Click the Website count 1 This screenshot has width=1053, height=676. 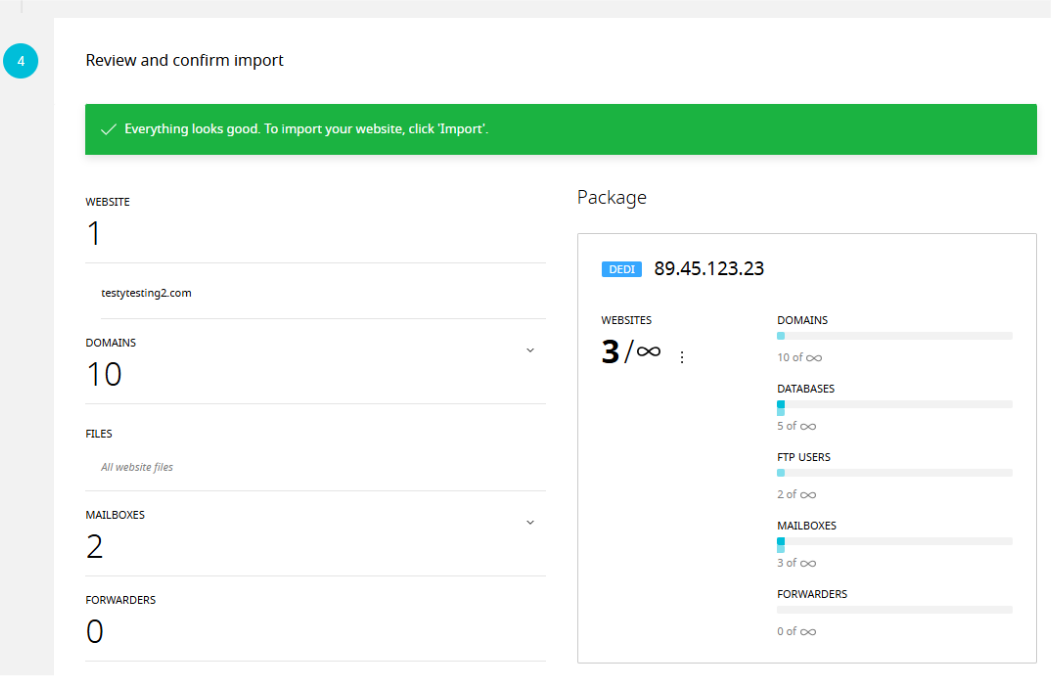93,234
